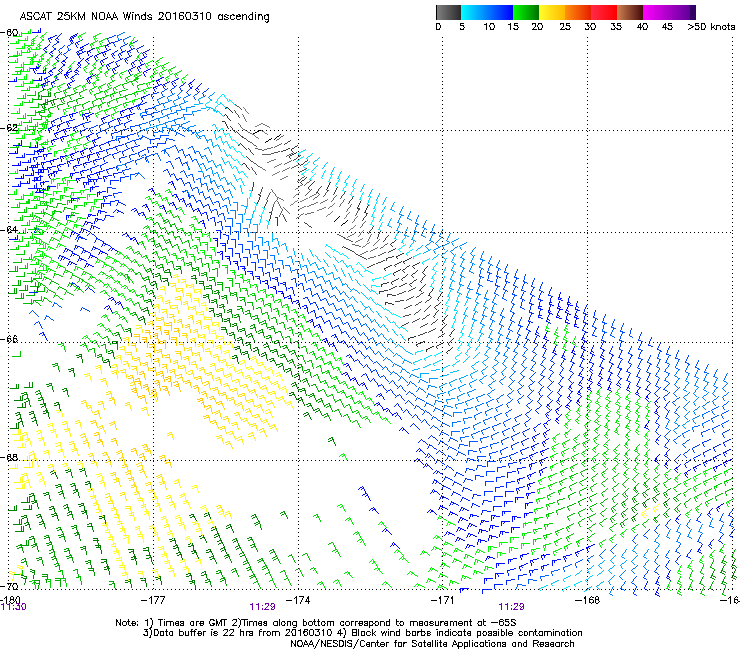Screen dimensions: 740x650
Task: Click the '-70' latitude axis label
Action: (9, 586)
